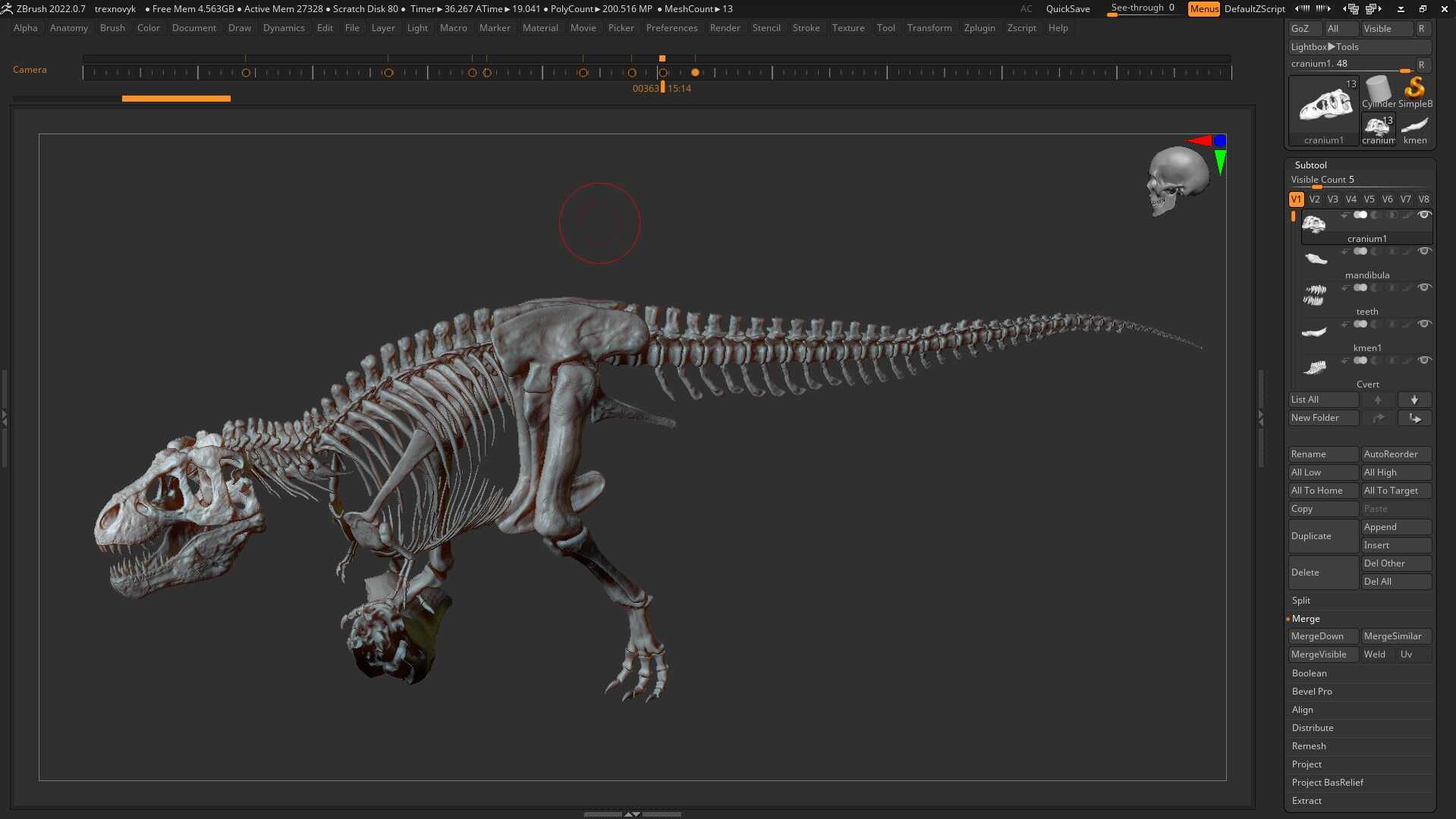Screen dimensions: 1456x819
Task: Hide the Cvert subtool with its eye icon
Action: pos(1425,360)
